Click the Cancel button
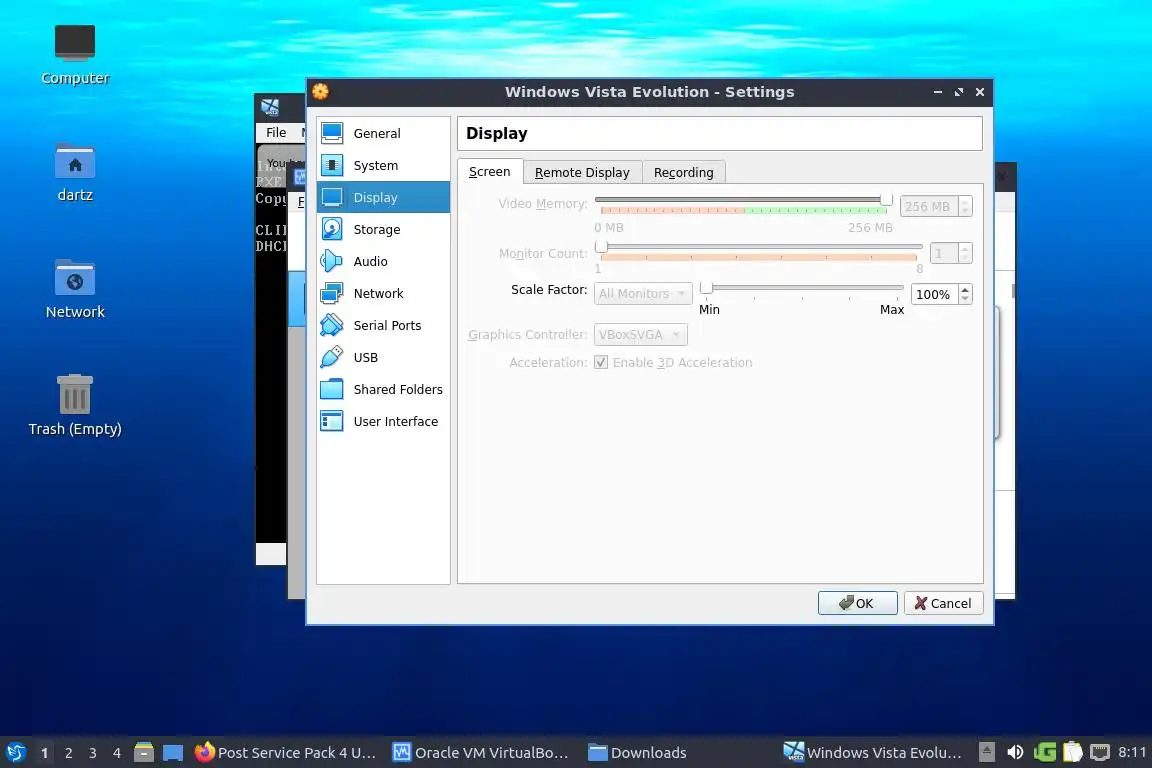 point(943,603)
